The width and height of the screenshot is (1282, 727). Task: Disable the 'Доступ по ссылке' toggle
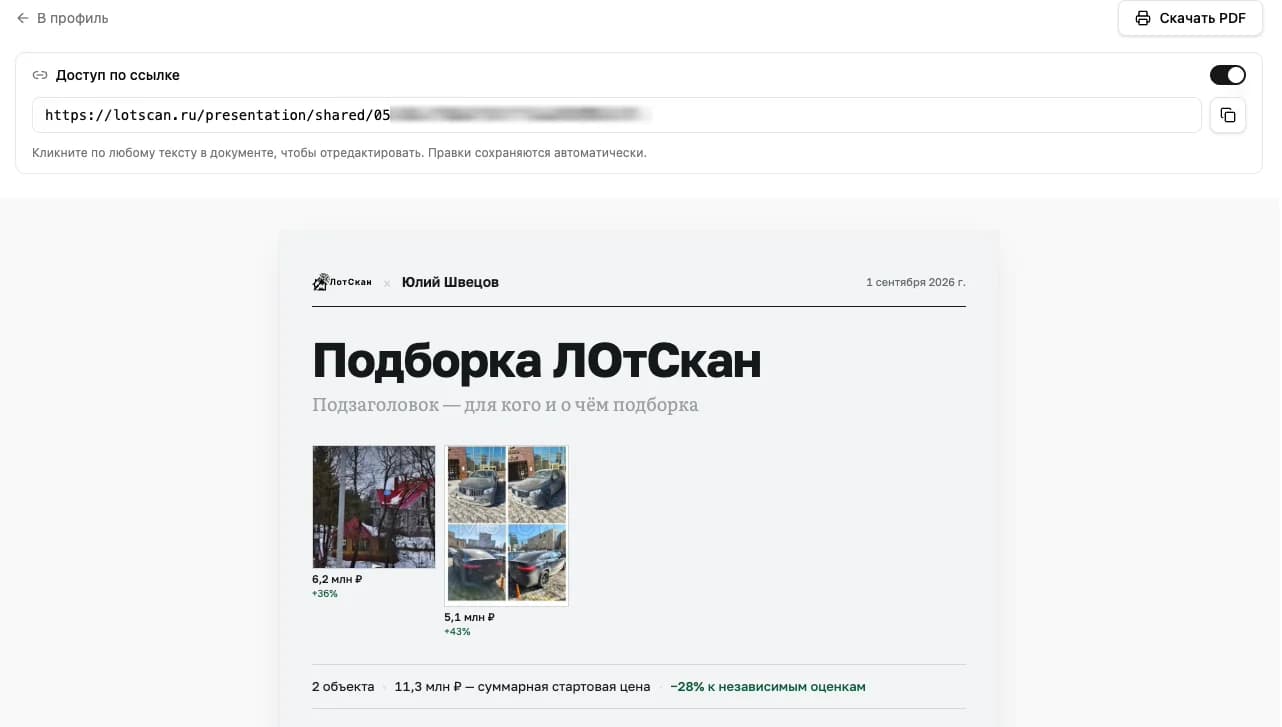pyautogui.click(x=1228, y=75)
